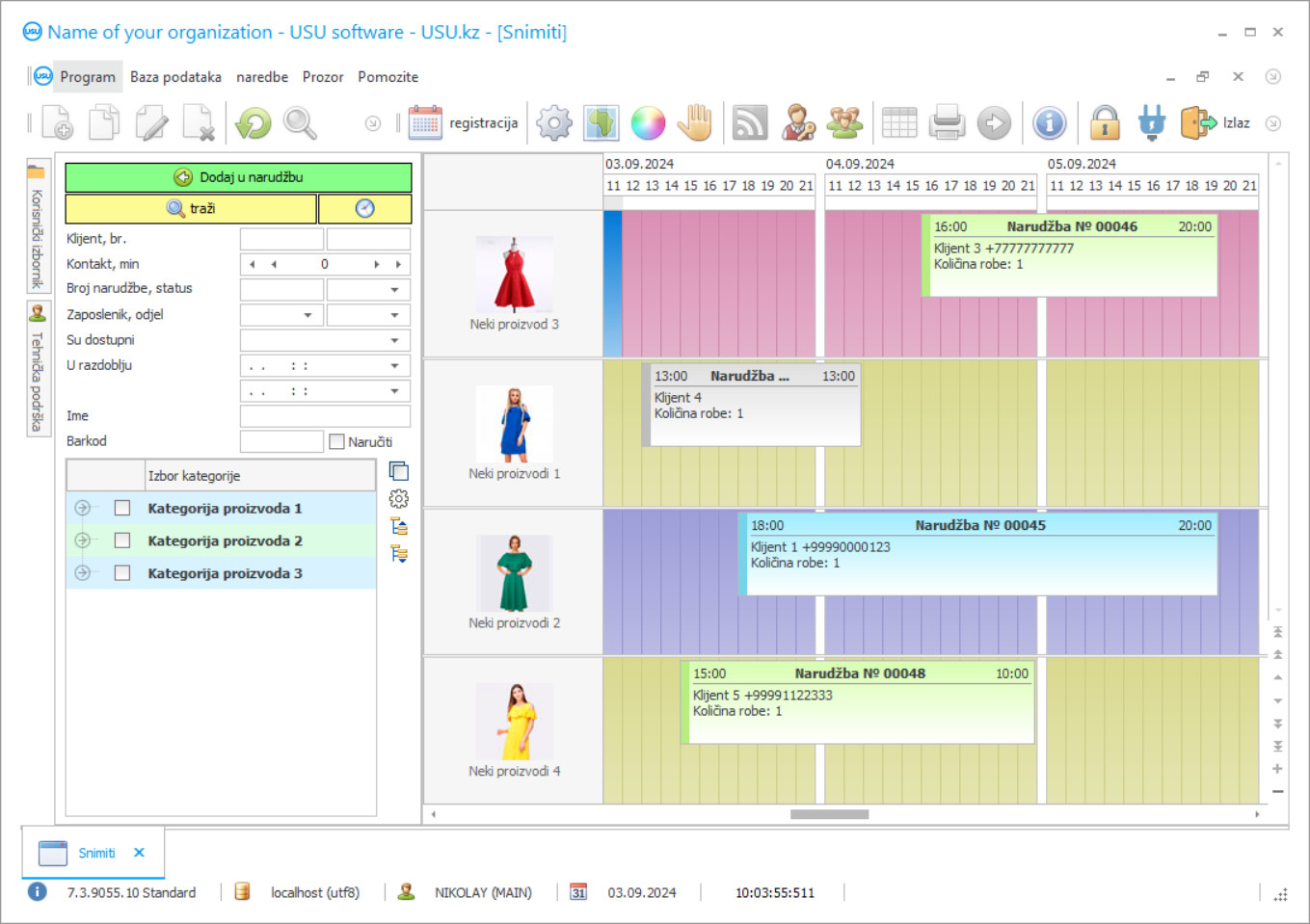Check the Kategorija proizvoda 3 checkbox
1310x924 pixels.
click(122, 572)
